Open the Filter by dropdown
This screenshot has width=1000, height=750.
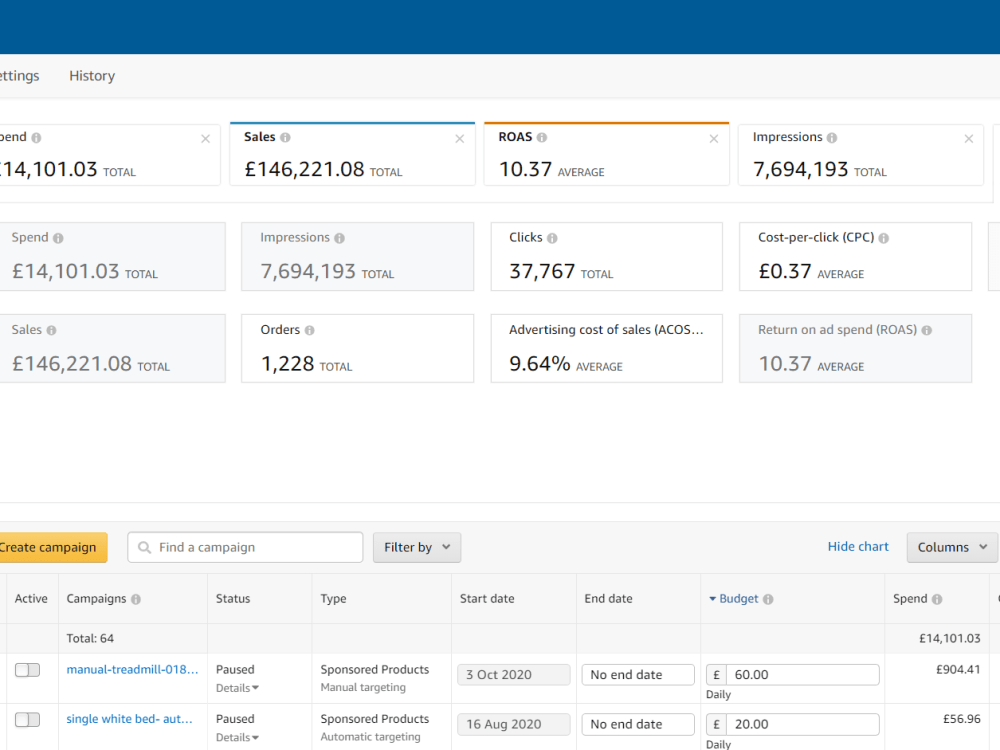click(x=417, y=547)
